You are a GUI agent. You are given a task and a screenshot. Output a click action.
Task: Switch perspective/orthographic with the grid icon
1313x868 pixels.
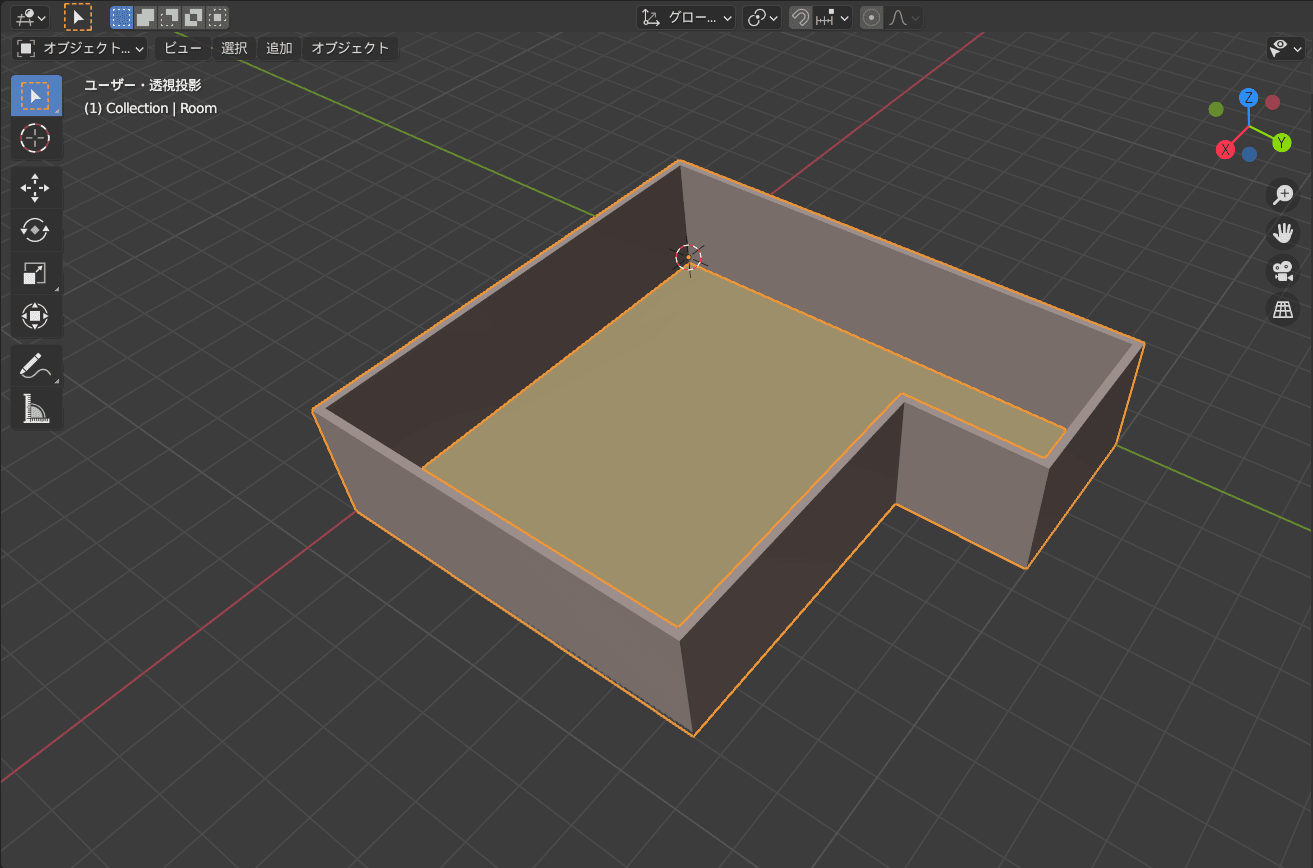[1282, 310]
